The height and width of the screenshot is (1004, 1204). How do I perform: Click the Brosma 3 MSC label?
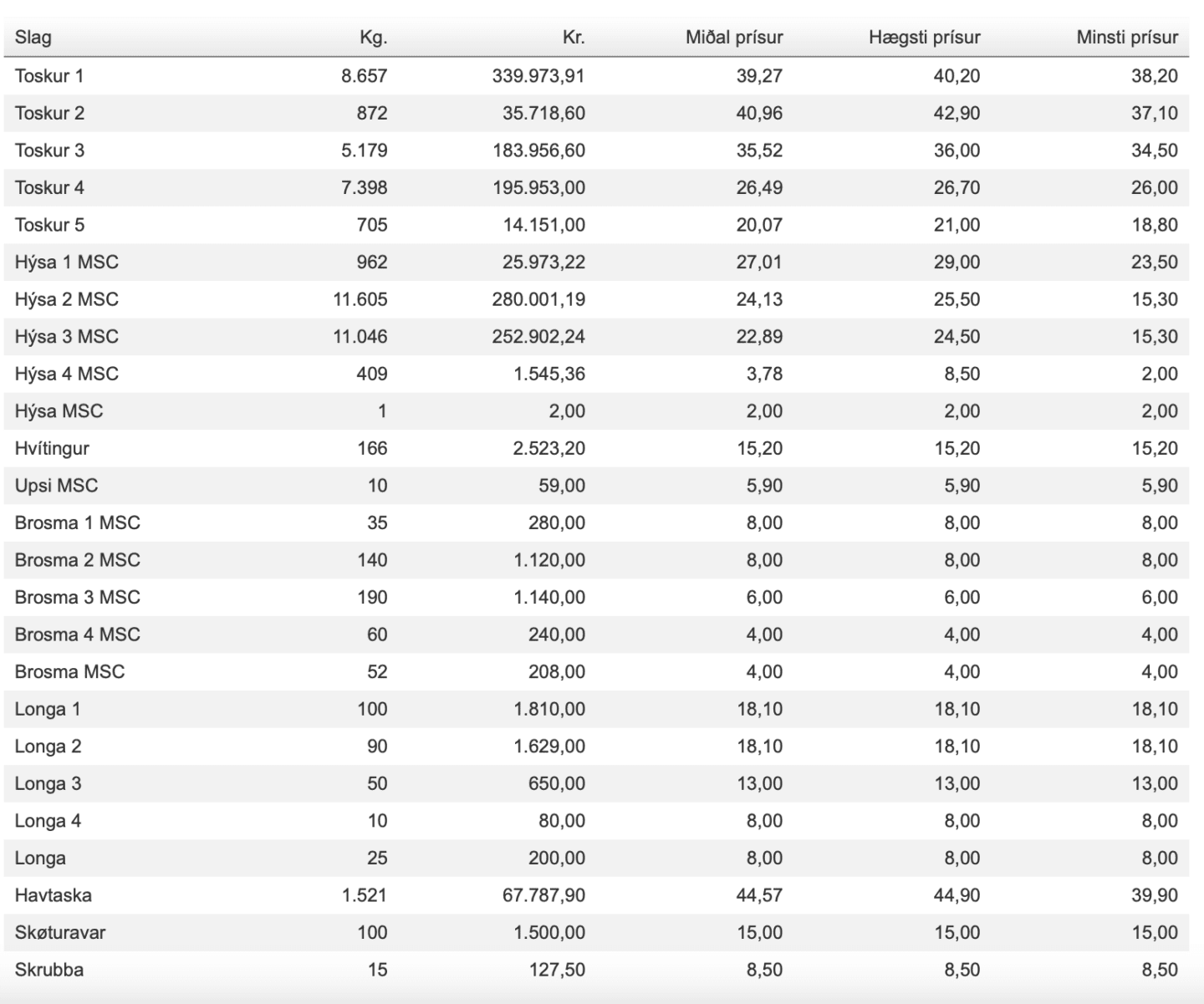(77, 597)
